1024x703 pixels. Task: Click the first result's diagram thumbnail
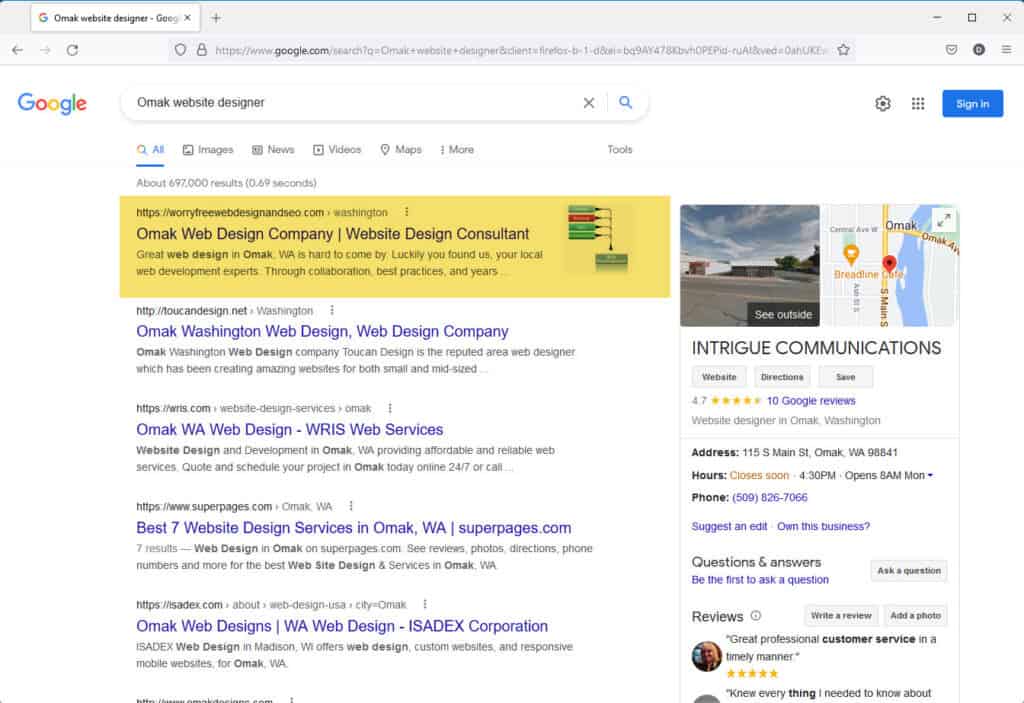(598, 239)
